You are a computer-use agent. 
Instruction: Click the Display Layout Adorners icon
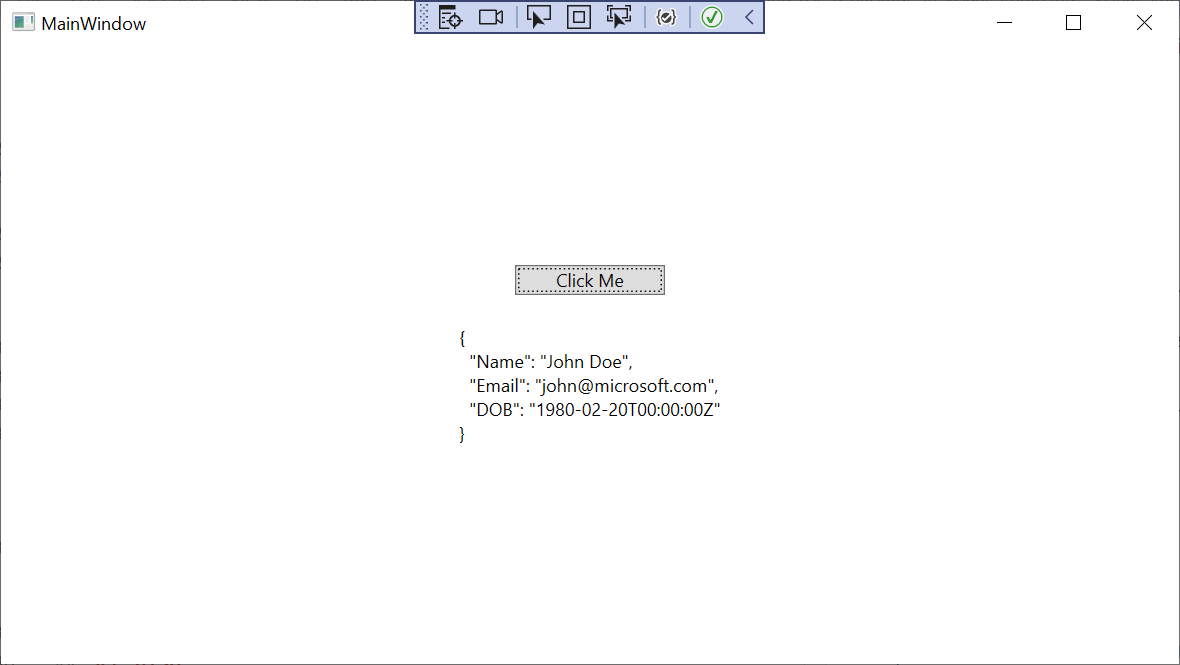click(578, 17)
